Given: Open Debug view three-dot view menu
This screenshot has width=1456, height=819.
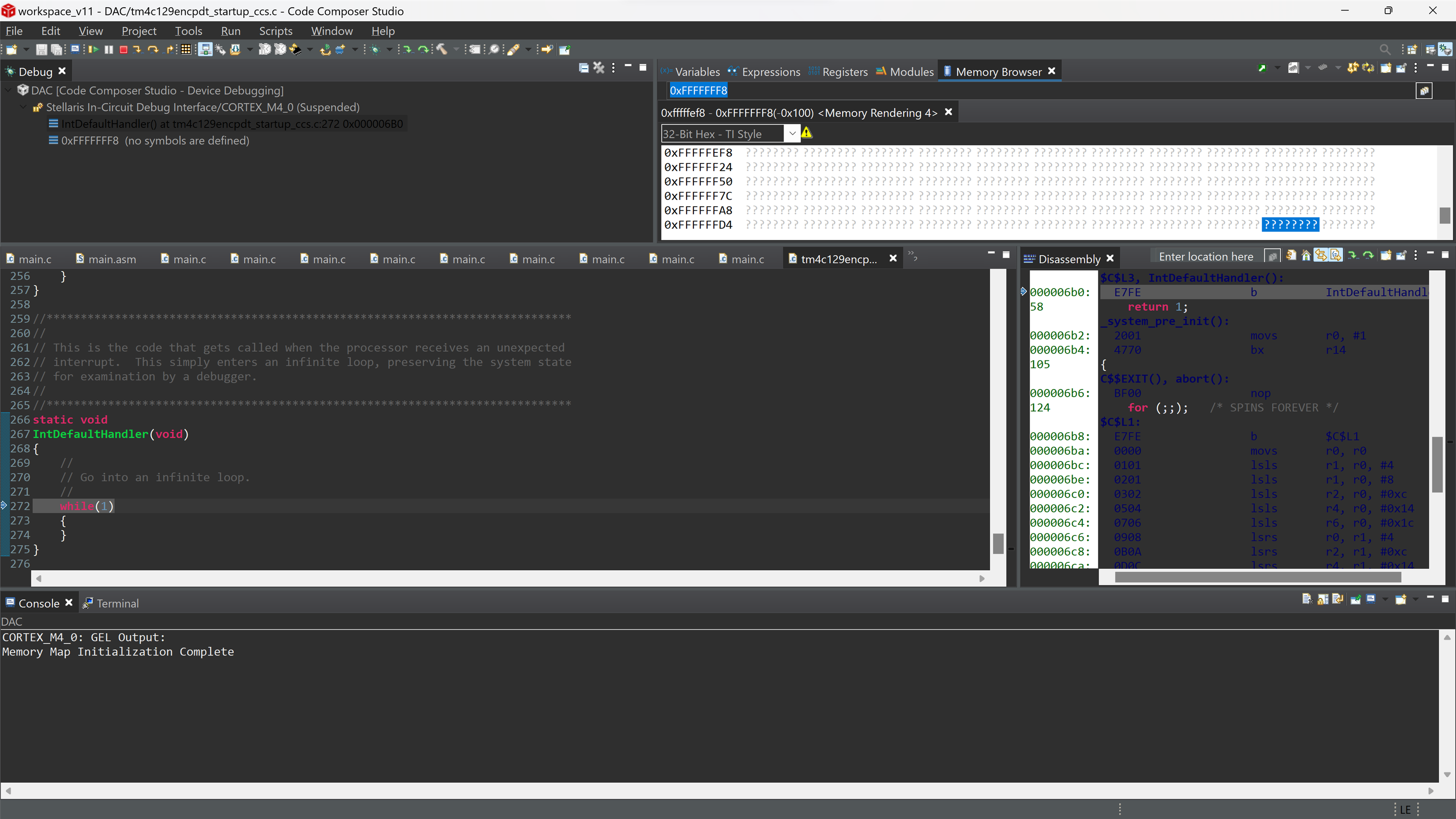Looking at the screenshot, I should (x=613, y=68).
